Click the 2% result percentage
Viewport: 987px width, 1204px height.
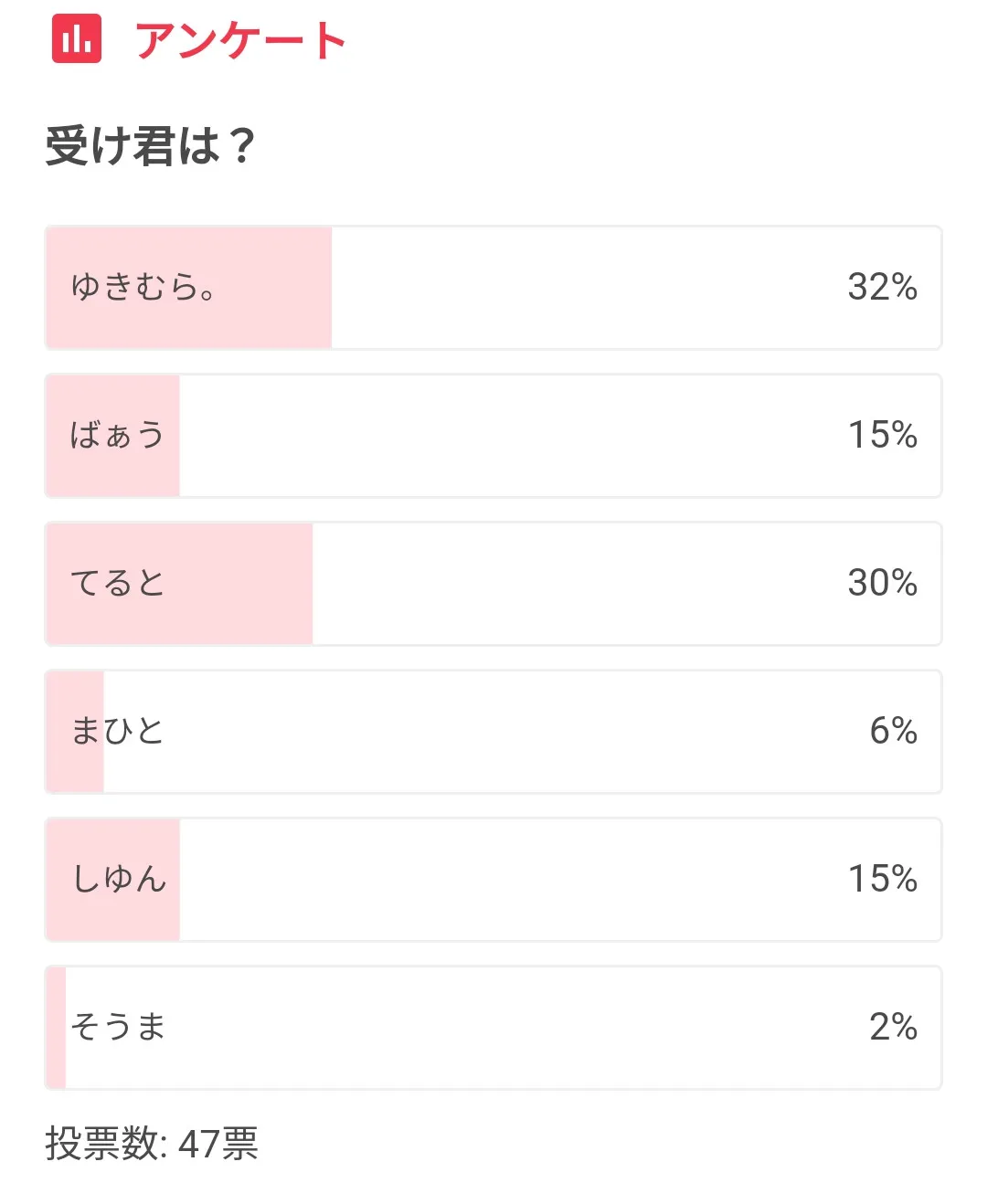(893, 1027)
